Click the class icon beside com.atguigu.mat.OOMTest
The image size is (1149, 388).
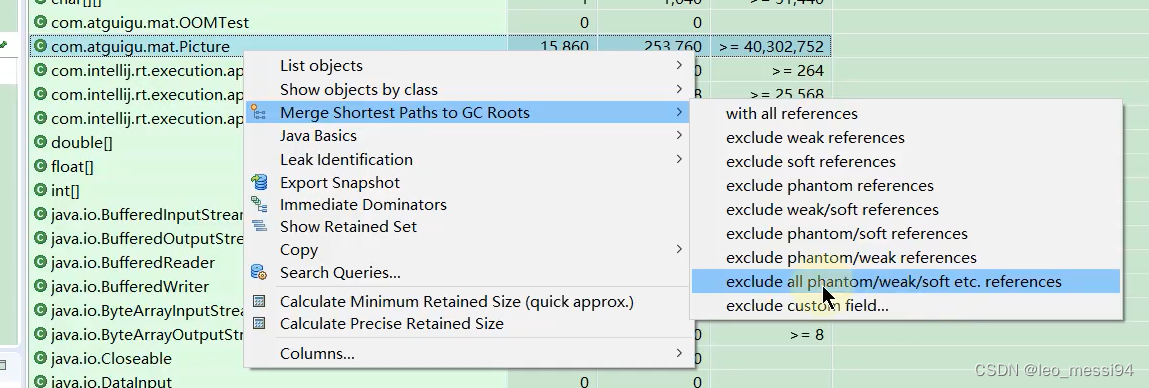tap(40, 23)
